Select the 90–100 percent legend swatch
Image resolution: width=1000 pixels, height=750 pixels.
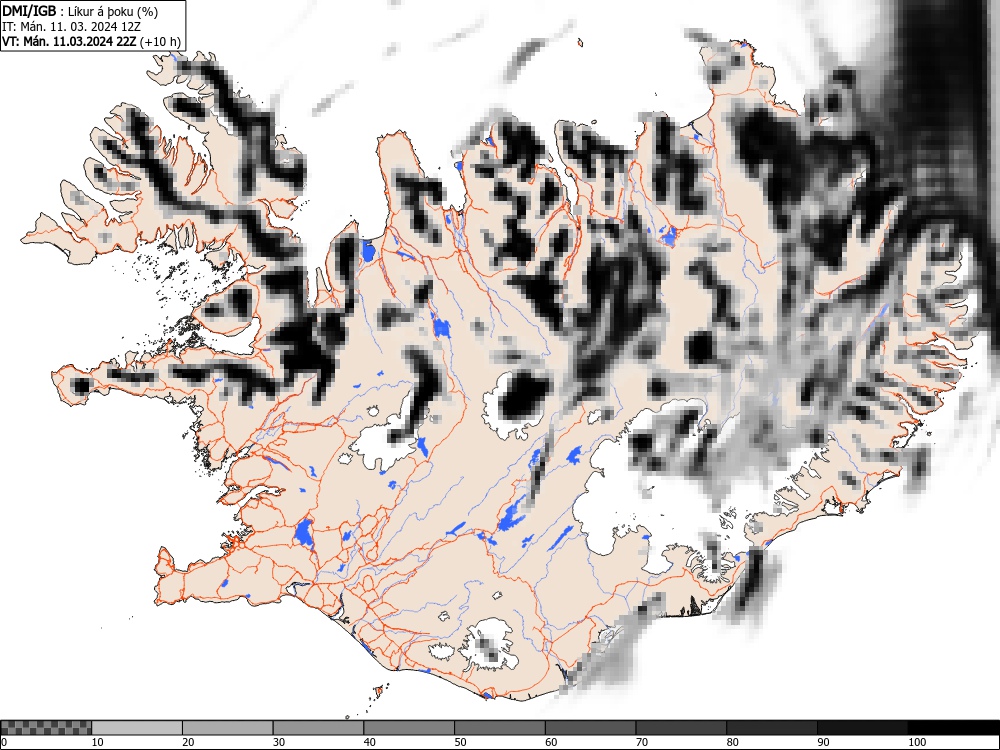coord(862,728)
